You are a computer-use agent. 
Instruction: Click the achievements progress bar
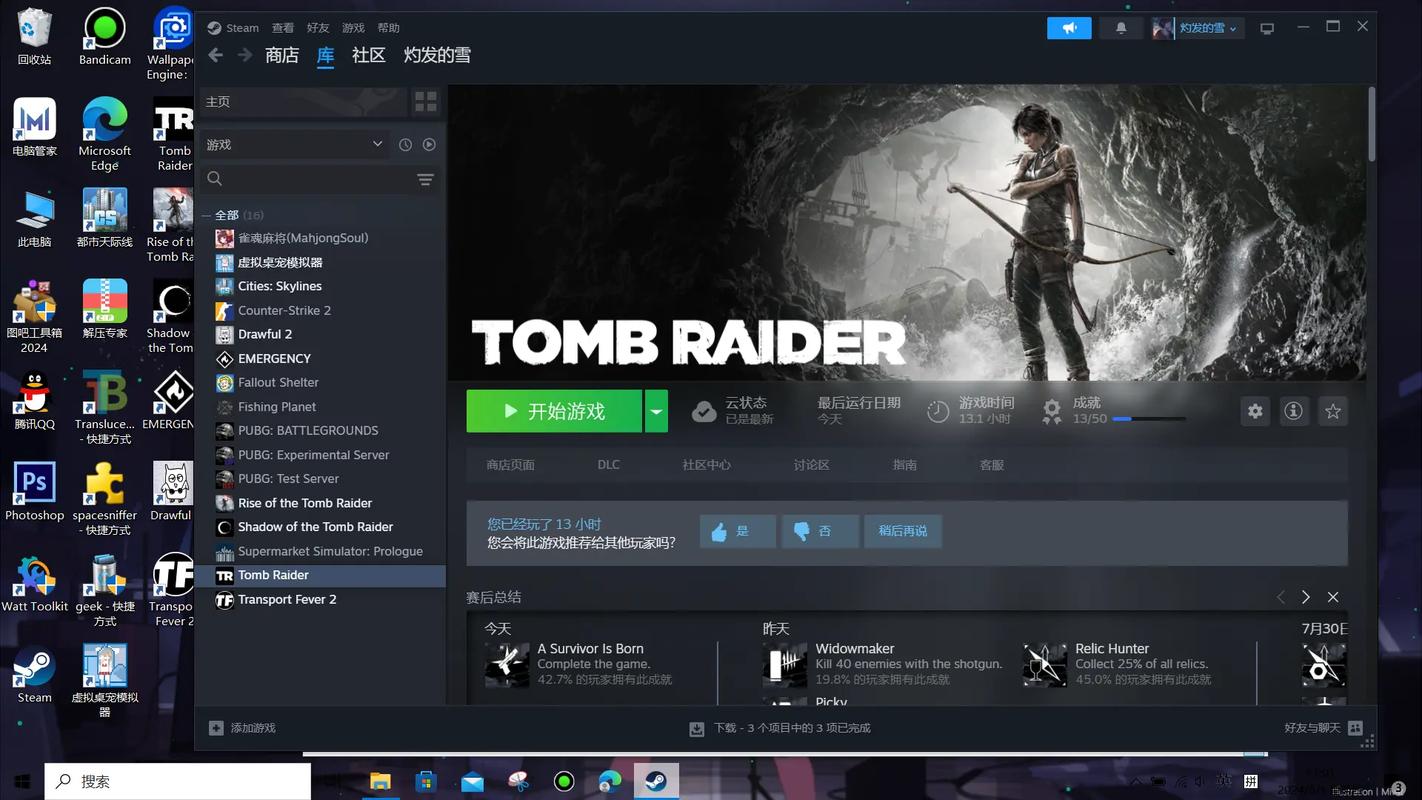1149,419
